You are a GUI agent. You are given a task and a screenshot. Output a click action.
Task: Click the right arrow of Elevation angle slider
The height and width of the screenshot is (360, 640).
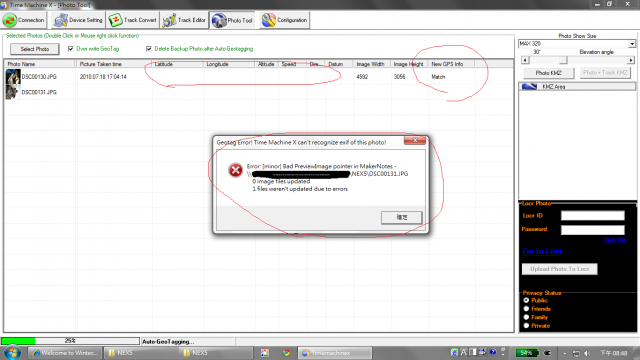631,60
